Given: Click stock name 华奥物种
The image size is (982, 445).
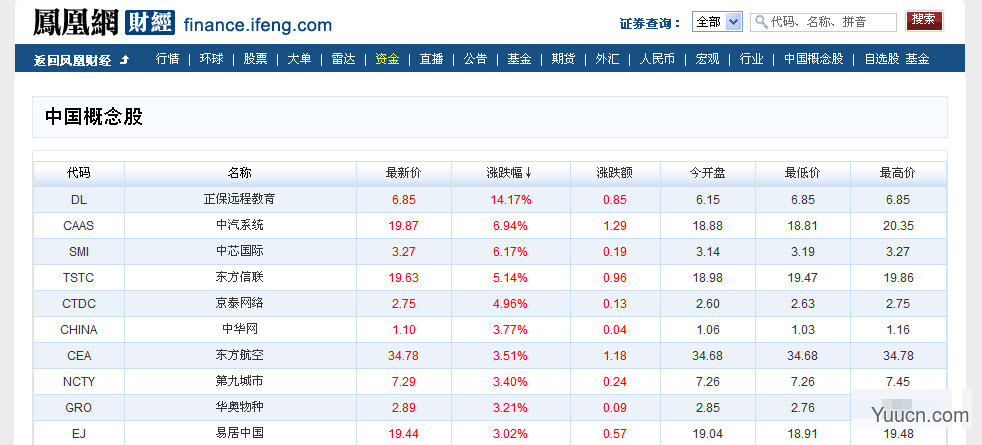Looking at the screenshot, I should click(240, 407).
